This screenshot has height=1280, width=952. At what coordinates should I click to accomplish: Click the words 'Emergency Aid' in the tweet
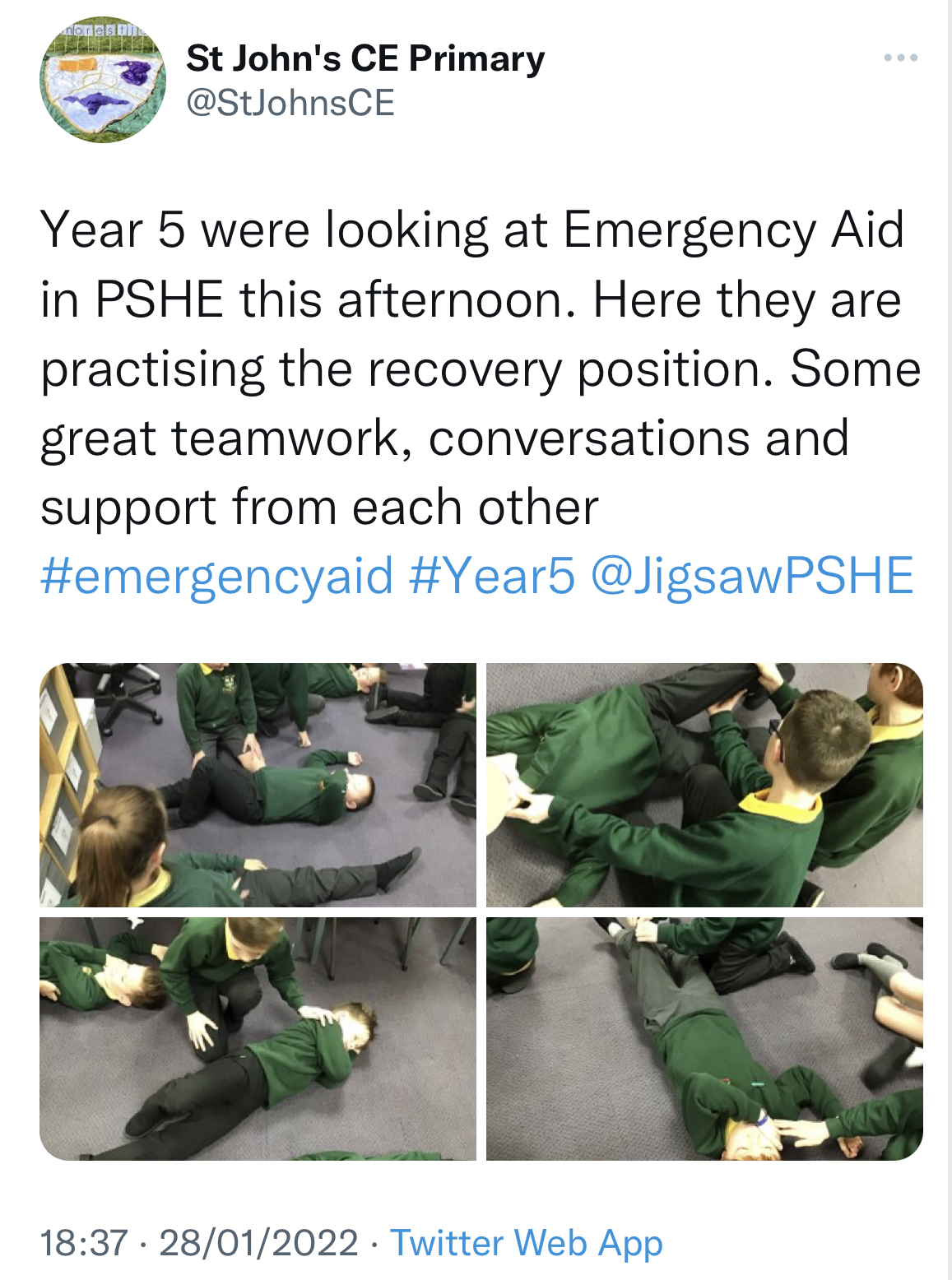734,230
